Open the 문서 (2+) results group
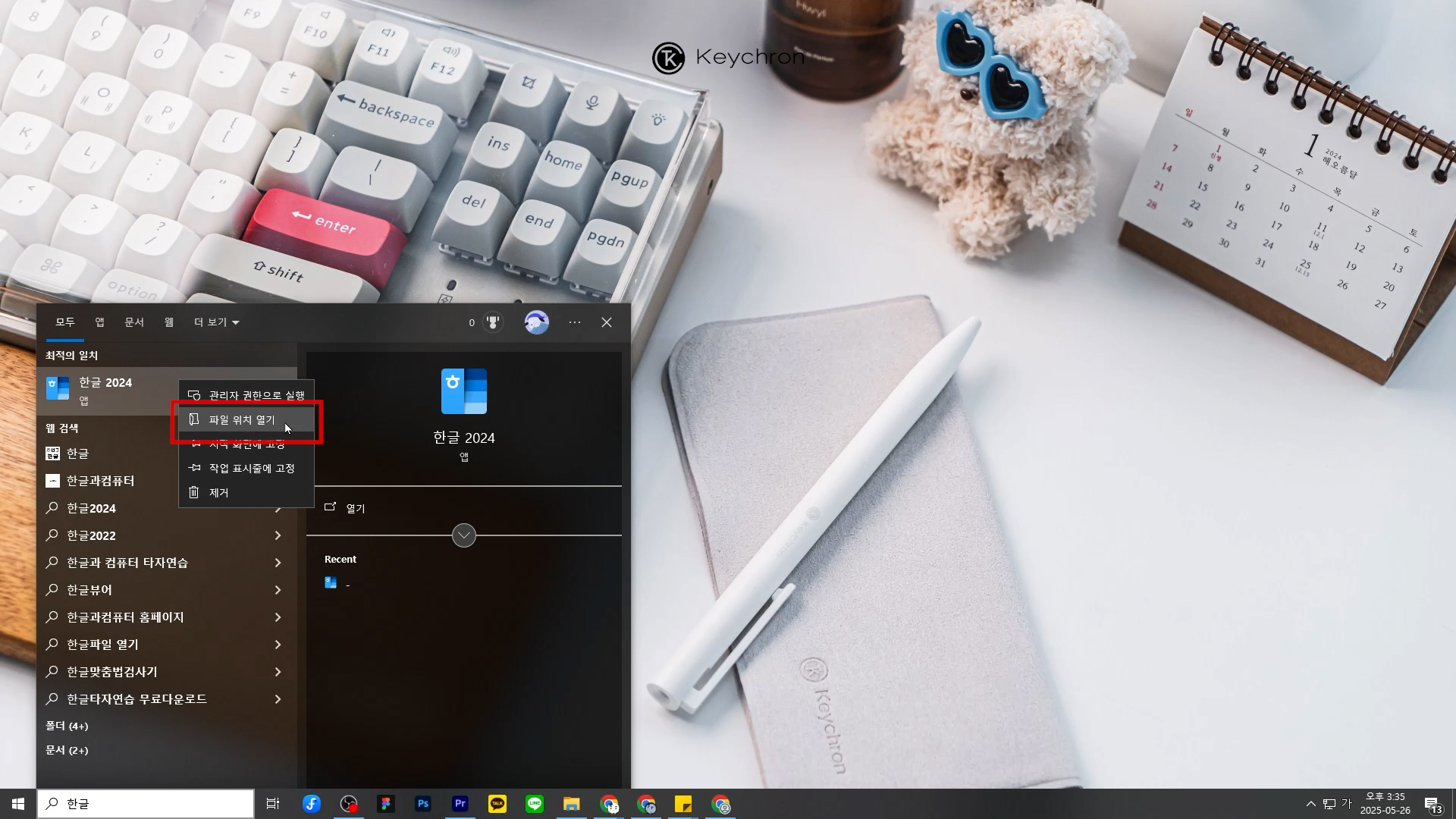Viewport: 1456px width, 819px height. pos(67,750)
